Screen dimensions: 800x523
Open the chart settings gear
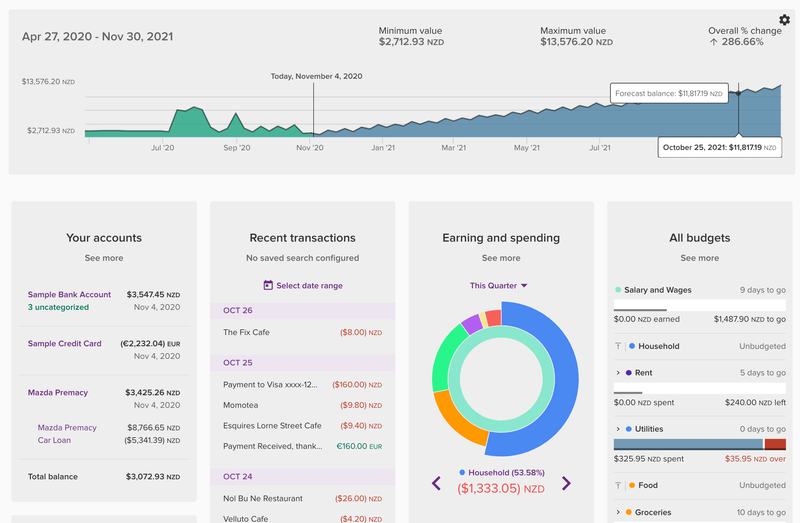click(x=784, y=20)
